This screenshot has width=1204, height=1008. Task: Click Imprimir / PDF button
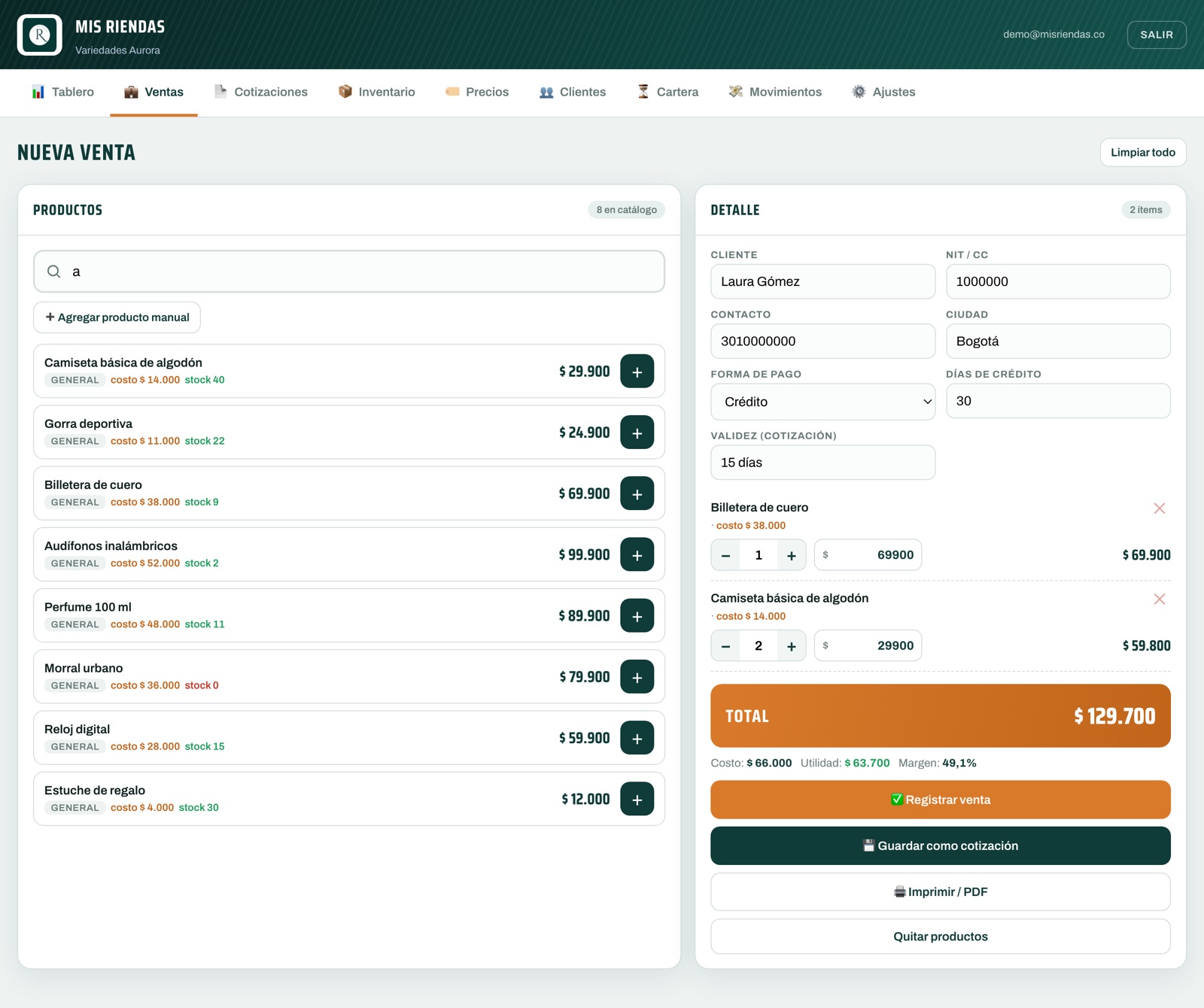[941, 891]
